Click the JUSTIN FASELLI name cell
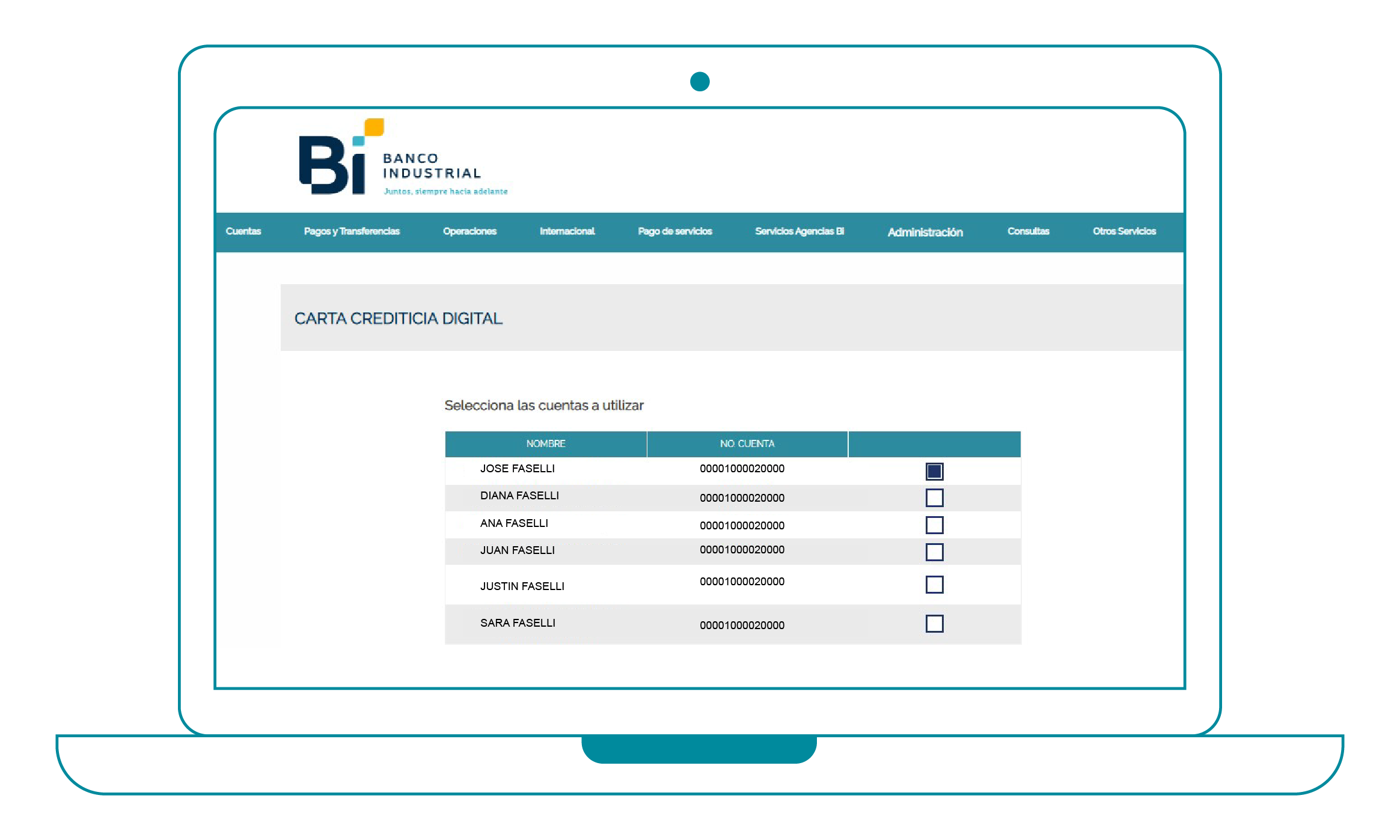Image resolution: width=1400 pixels, height=840 pixels. (522, 586)
